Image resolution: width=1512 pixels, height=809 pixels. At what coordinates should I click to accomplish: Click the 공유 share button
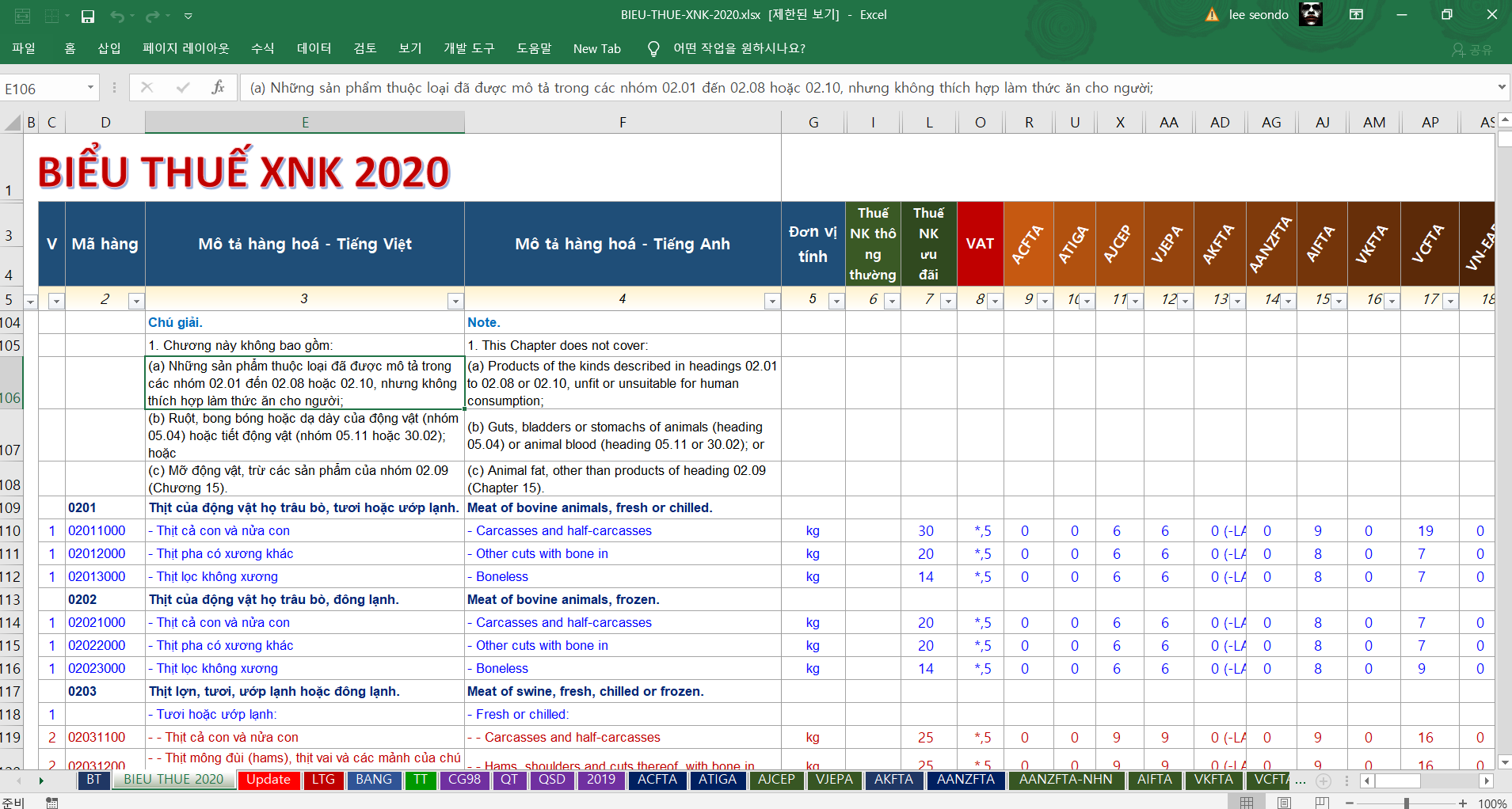[x=1472, y=50]
